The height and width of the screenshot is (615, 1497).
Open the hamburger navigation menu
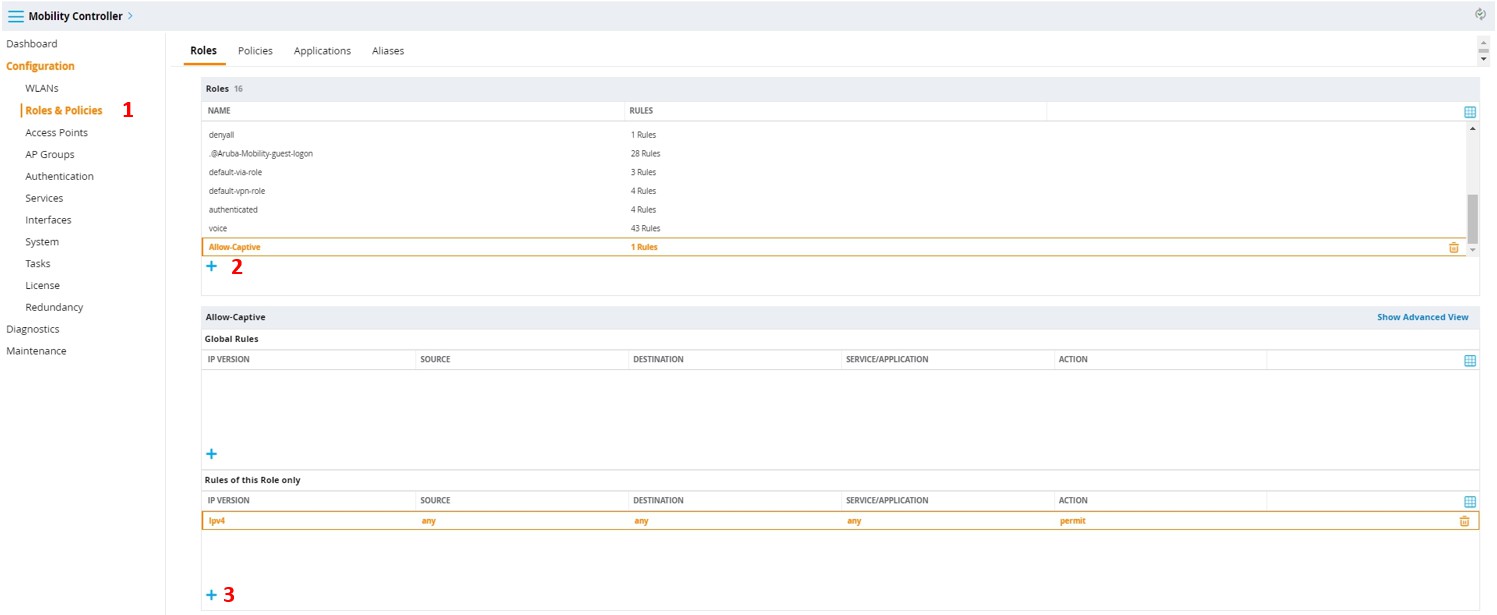pyautogui.click(x=16, y=16)
